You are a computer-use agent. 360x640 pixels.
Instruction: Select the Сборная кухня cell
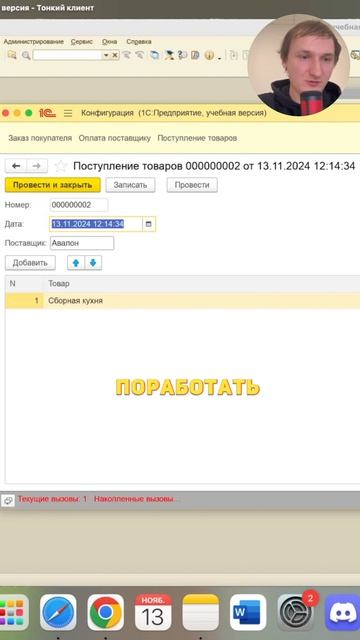201,301
